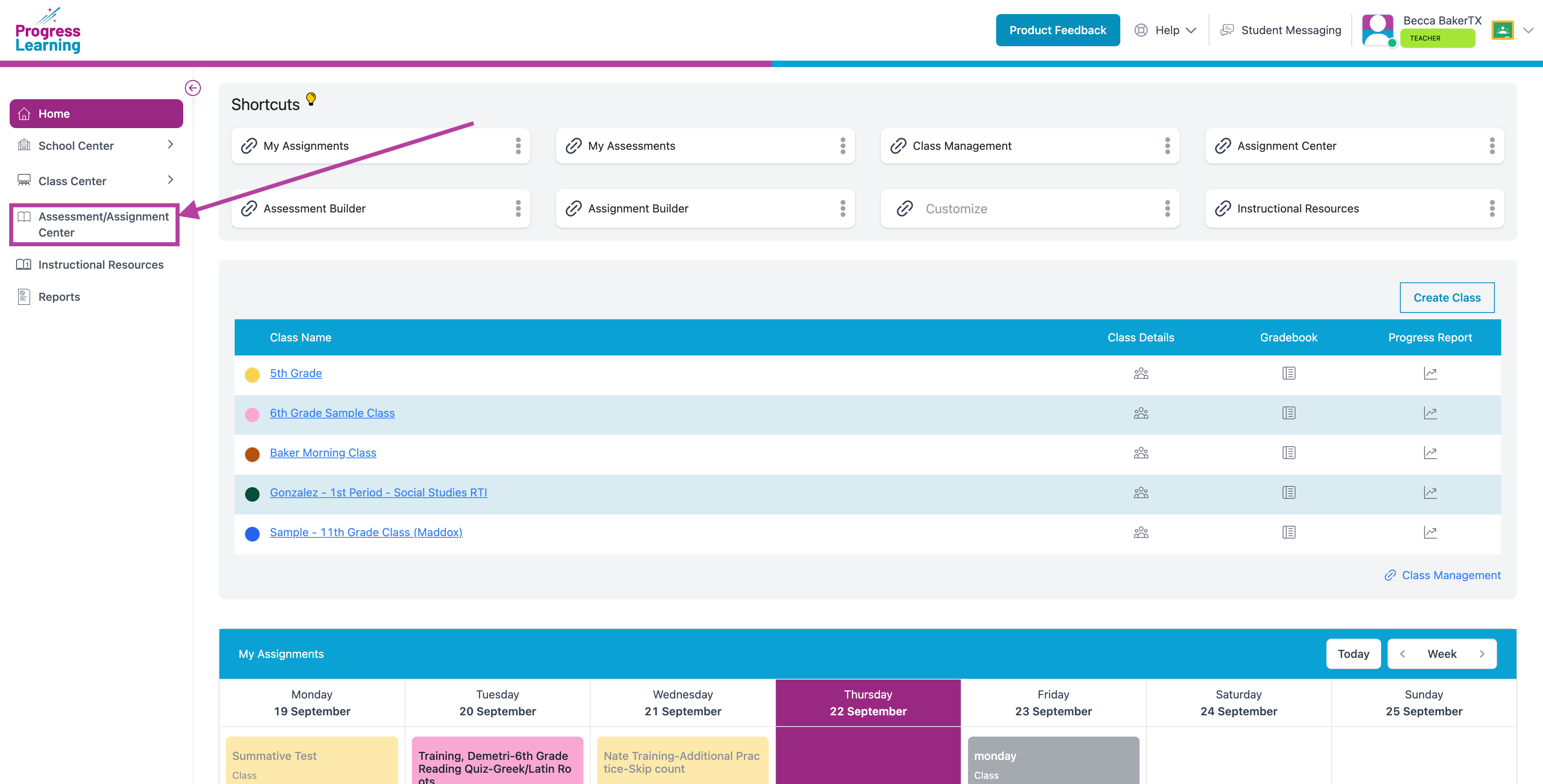Image resolution: width=1543 pixels, height=784 pixels.
Task: Open Instructional Resources in sidebar
Action: (90, 265)
